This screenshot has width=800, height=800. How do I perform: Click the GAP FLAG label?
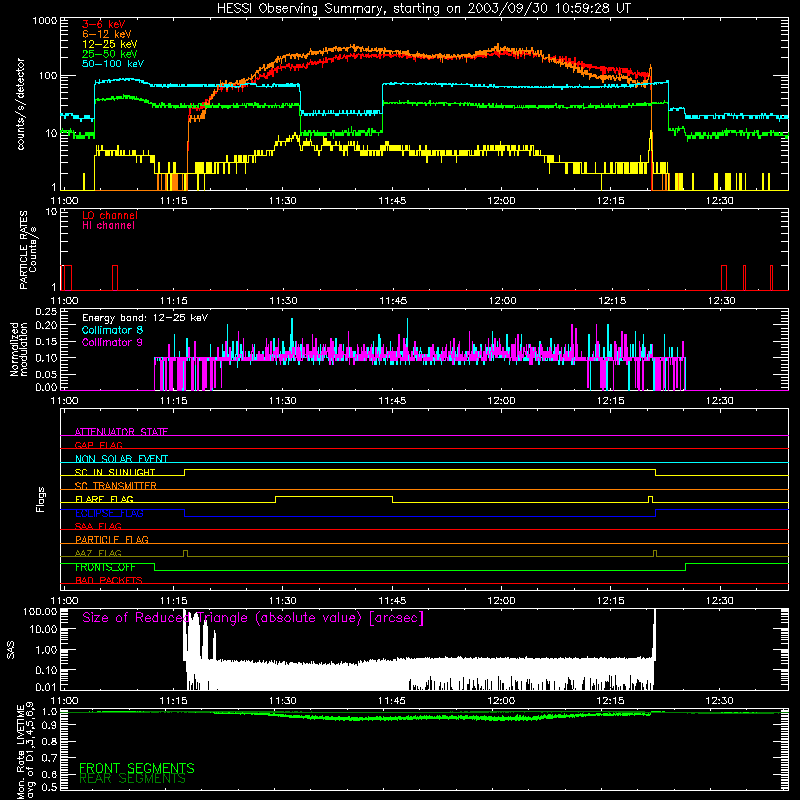click(98, 445)
